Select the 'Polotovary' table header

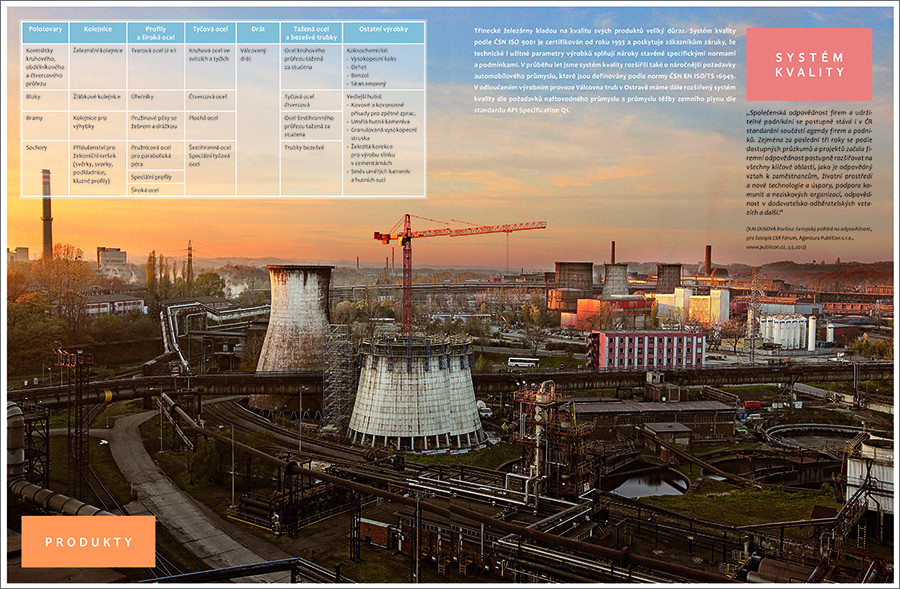(x=45, y=33)
